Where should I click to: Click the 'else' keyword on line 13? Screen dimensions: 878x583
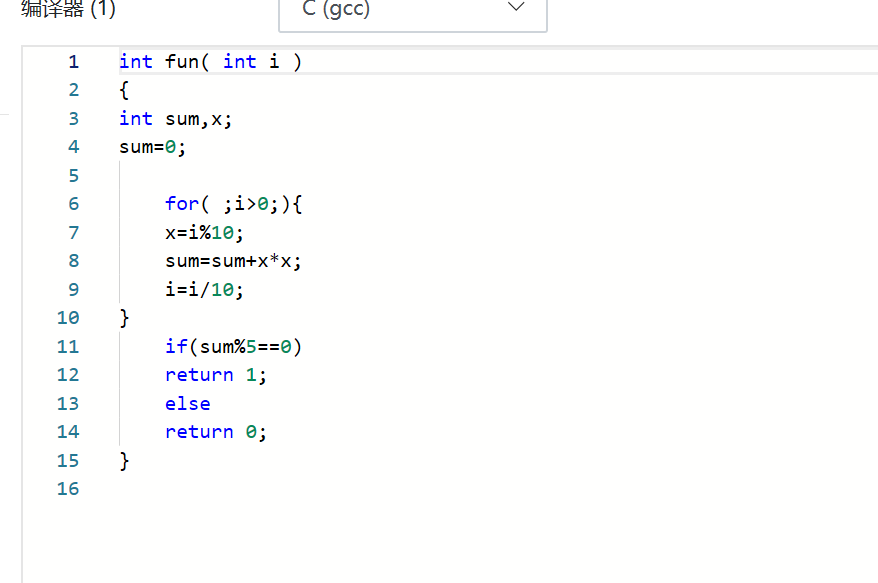click(188, 404)
